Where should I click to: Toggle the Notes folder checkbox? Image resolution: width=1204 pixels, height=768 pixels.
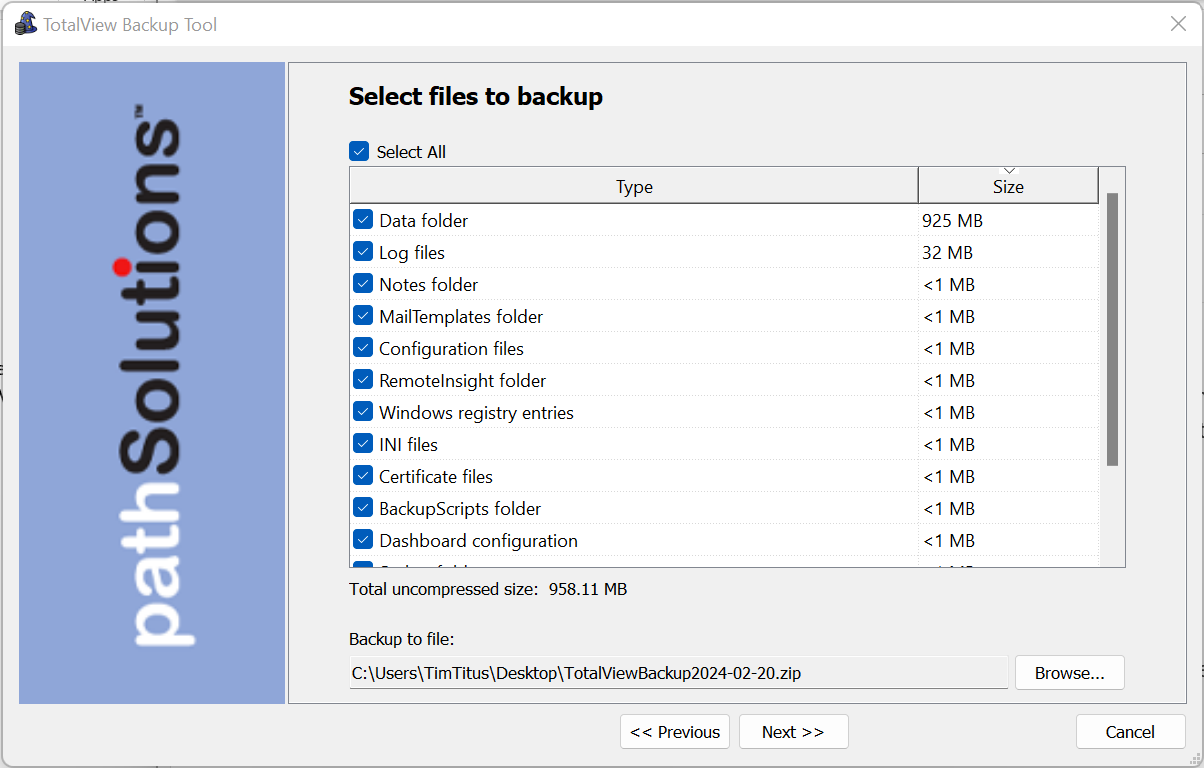[x=363, y=284]
